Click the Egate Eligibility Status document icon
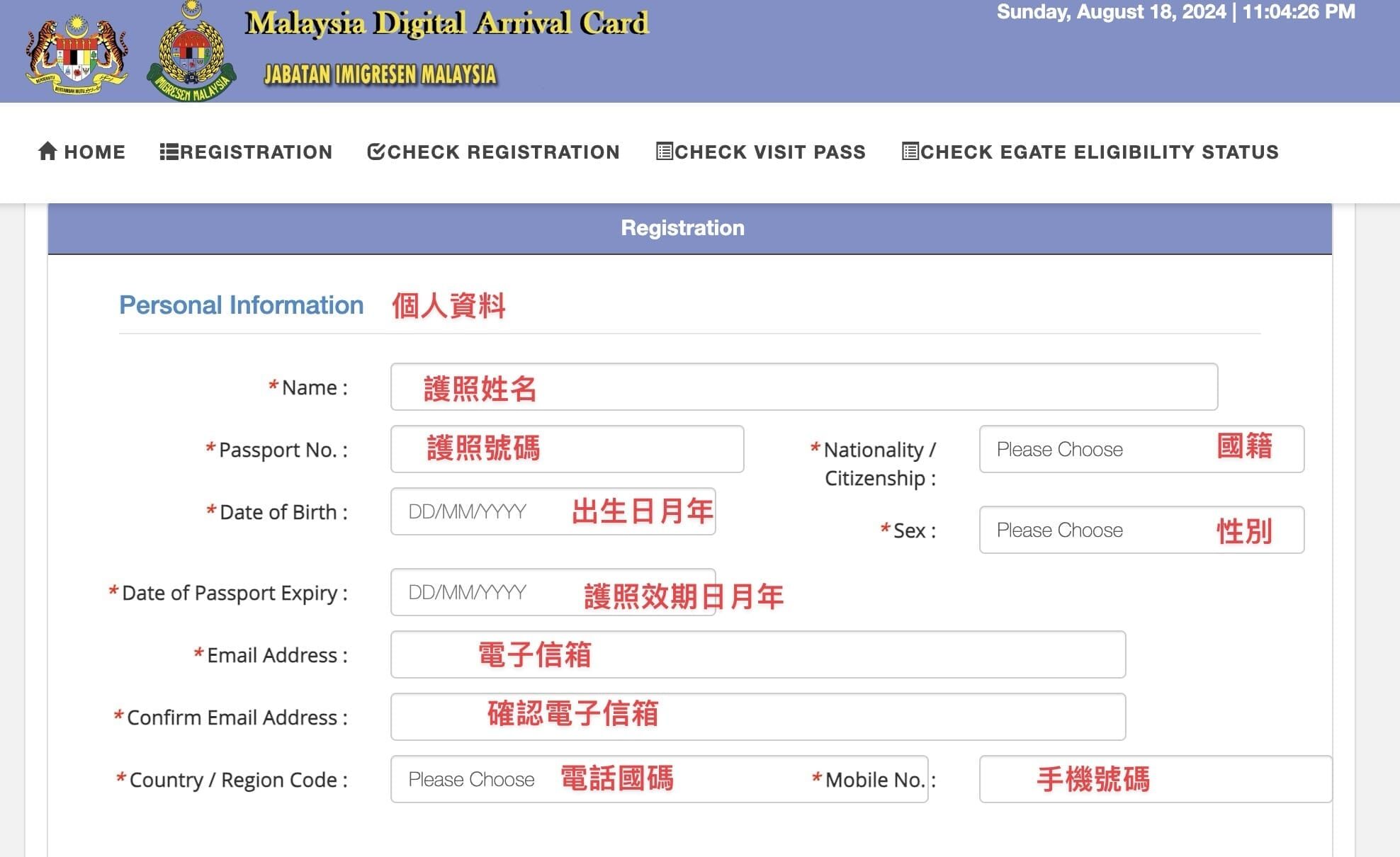Viewport: 1400px width, 857px height. coord(910,151)
